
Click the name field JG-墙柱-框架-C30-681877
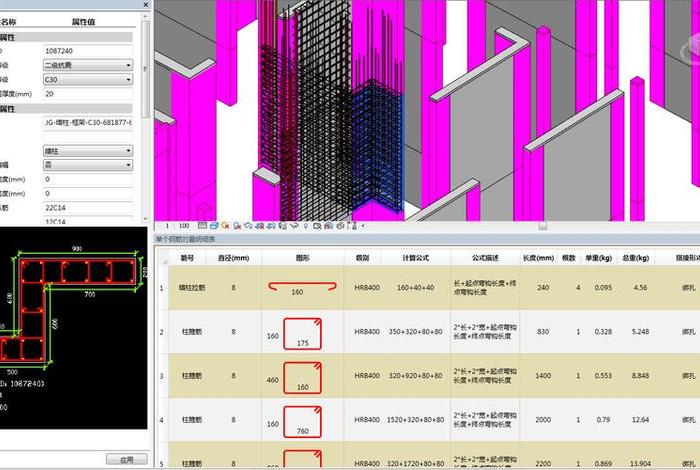point(88,122)
